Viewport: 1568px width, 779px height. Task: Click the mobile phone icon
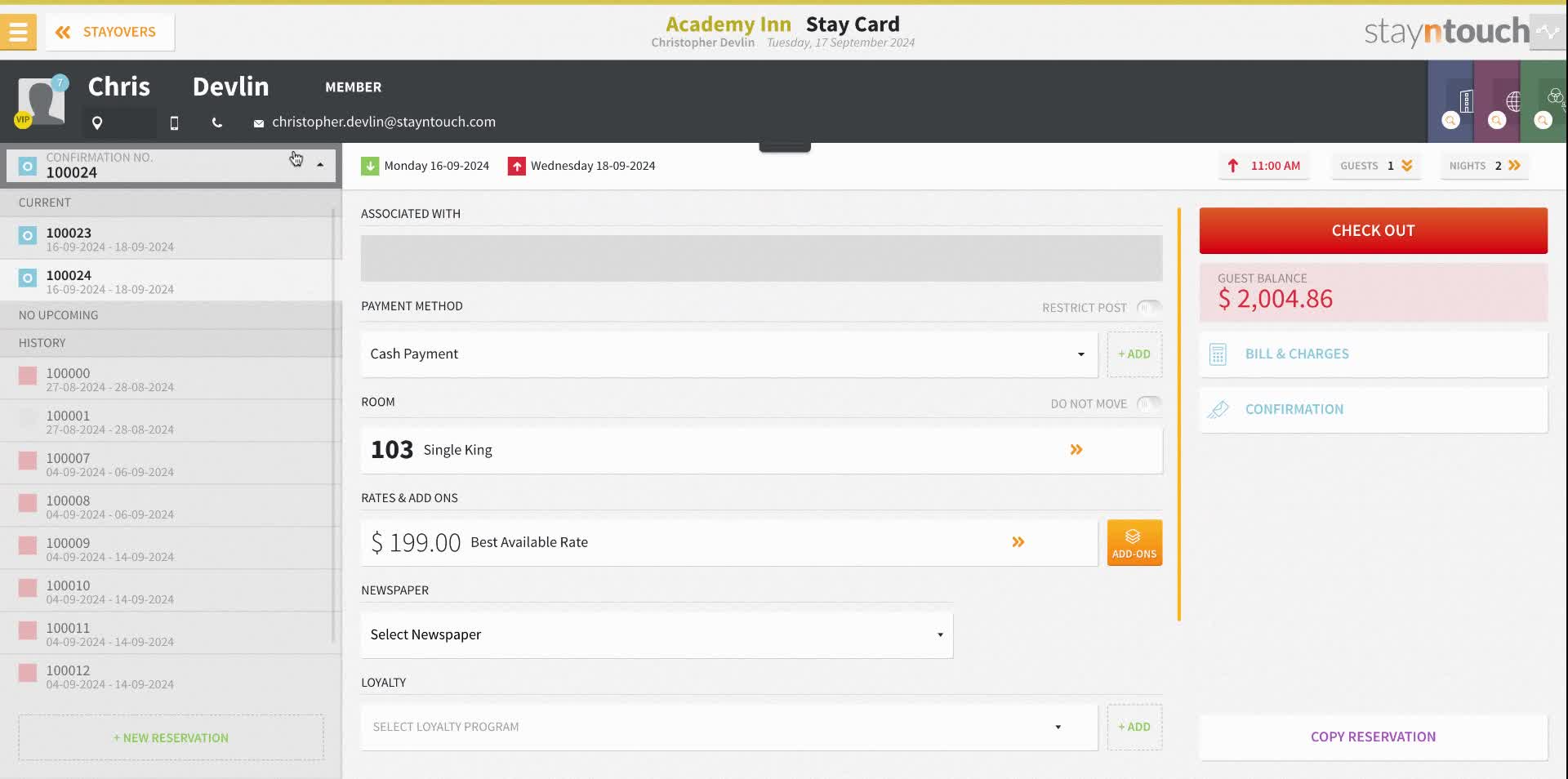(174, 122)
